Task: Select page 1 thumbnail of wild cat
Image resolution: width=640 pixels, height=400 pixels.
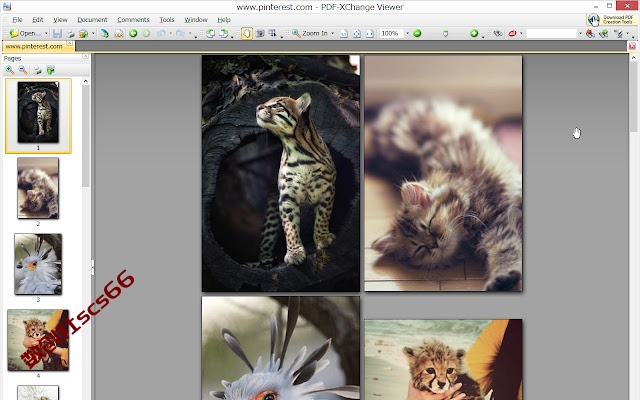Action: click(x=38, y=113)
